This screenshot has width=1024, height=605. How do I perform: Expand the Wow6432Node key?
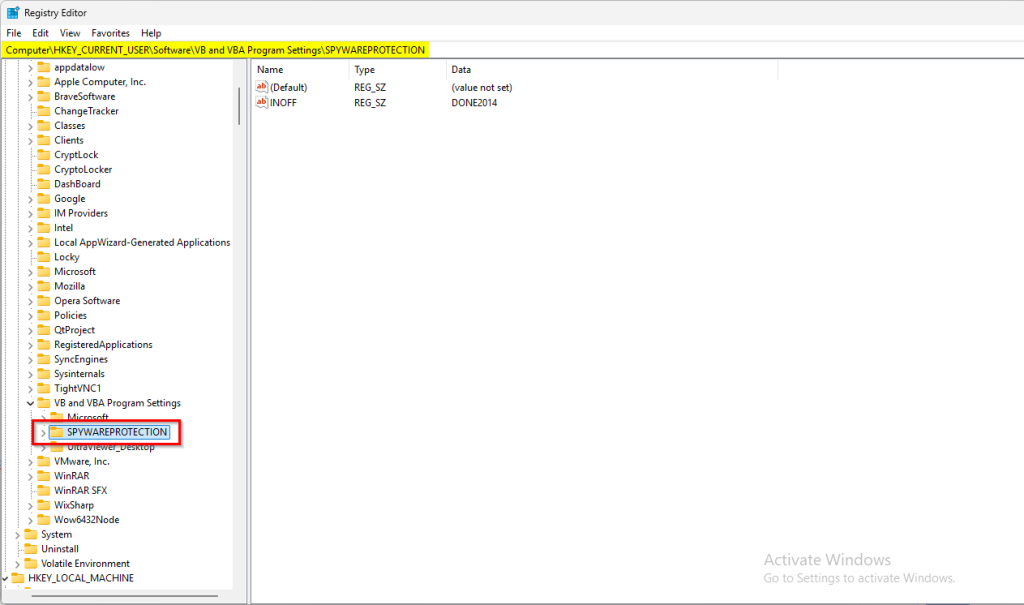coord(30,520)
